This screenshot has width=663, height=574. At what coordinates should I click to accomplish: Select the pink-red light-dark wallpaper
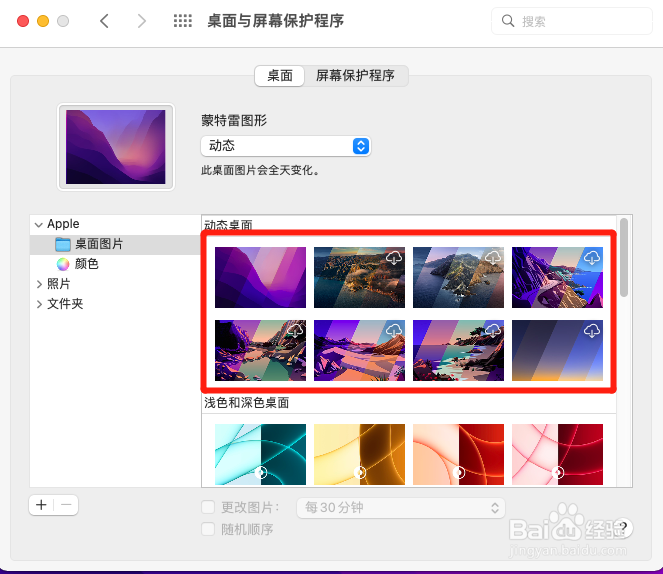557,454
